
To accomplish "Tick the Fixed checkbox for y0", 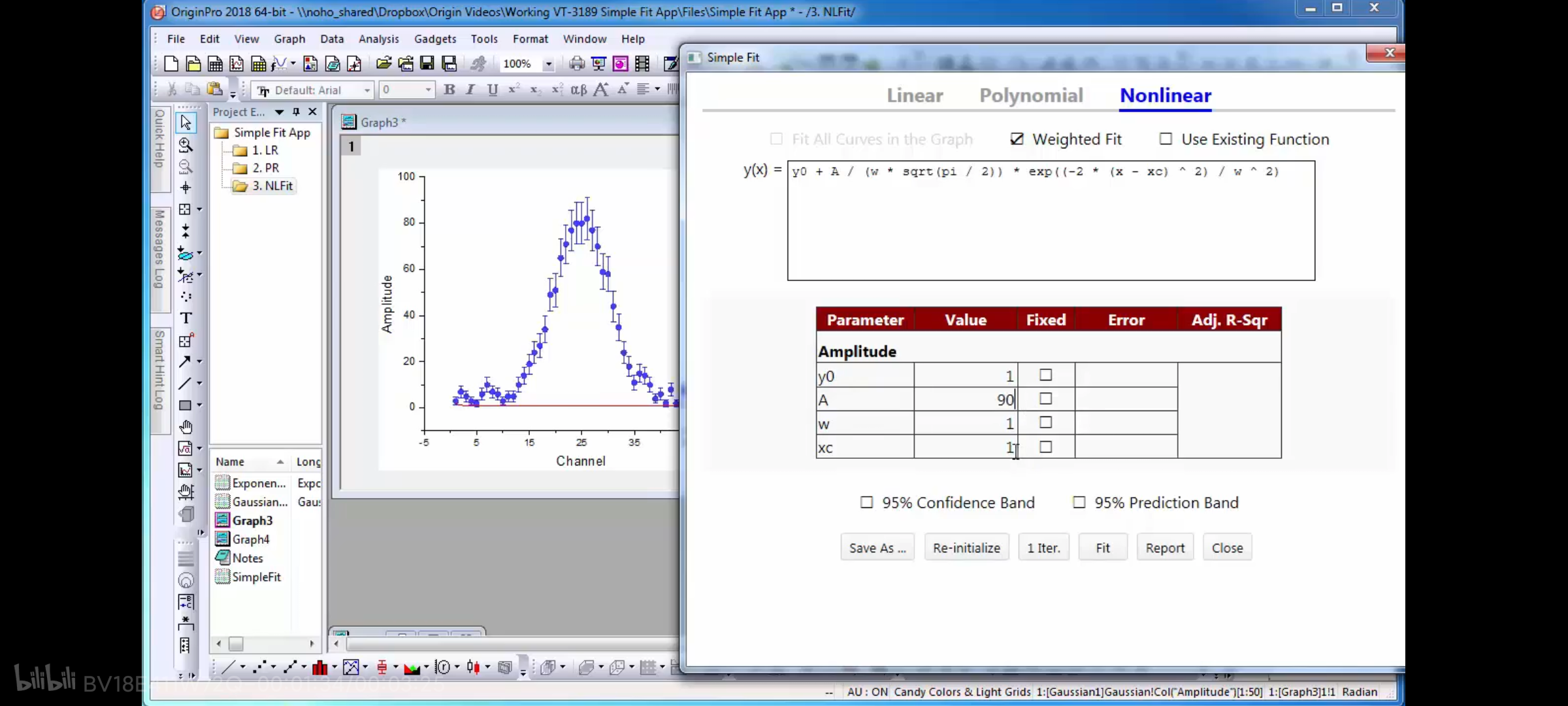I will (1045, 375).
